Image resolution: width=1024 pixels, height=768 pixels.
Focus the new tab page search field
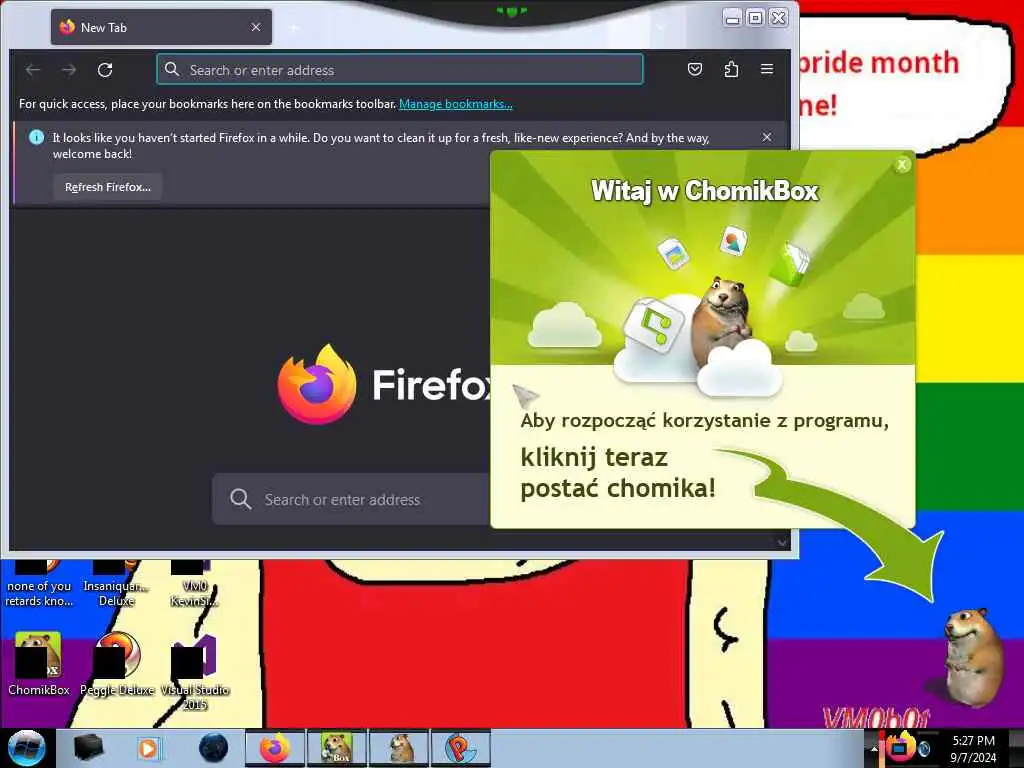[x=351, y=500]
